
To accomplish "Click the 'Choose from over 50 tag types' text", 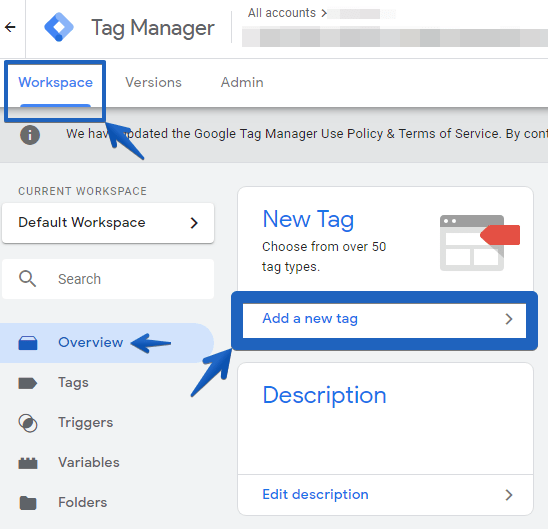I will [x=324, y=257].
